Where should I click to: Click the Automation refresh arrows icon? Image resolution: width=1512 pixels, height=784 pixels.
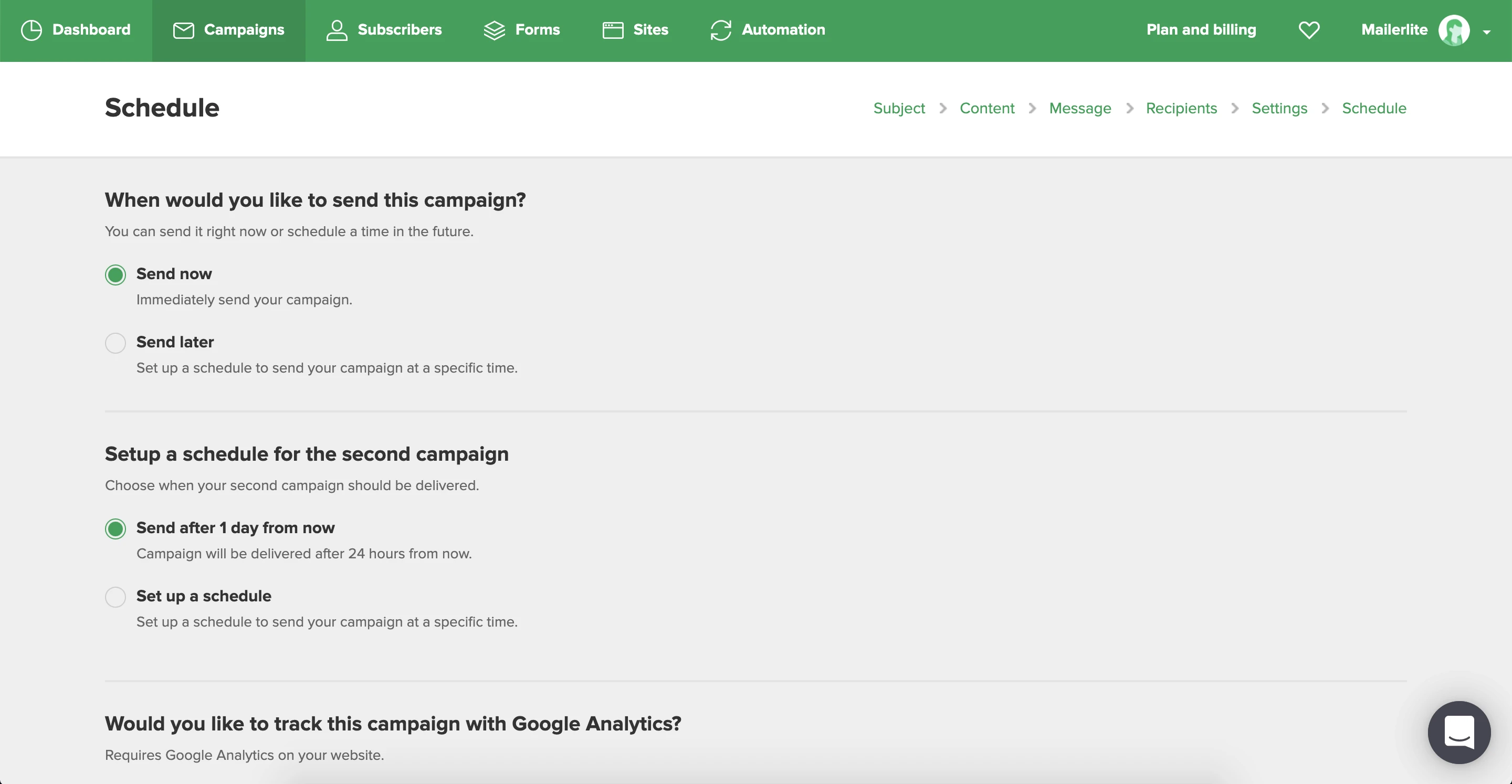click(720, 30)
